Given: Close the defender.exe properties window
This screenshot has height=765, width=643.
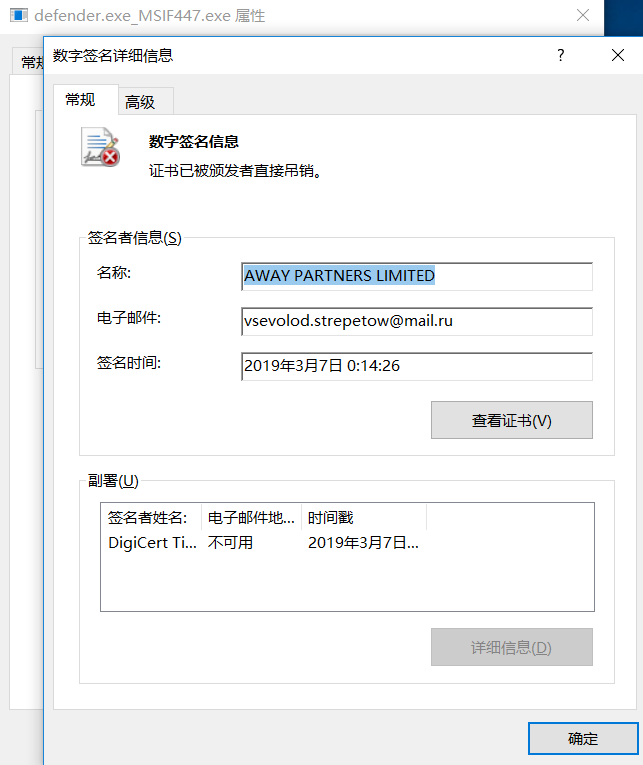Looking at the screenshot, I should (x=583, y=16).
